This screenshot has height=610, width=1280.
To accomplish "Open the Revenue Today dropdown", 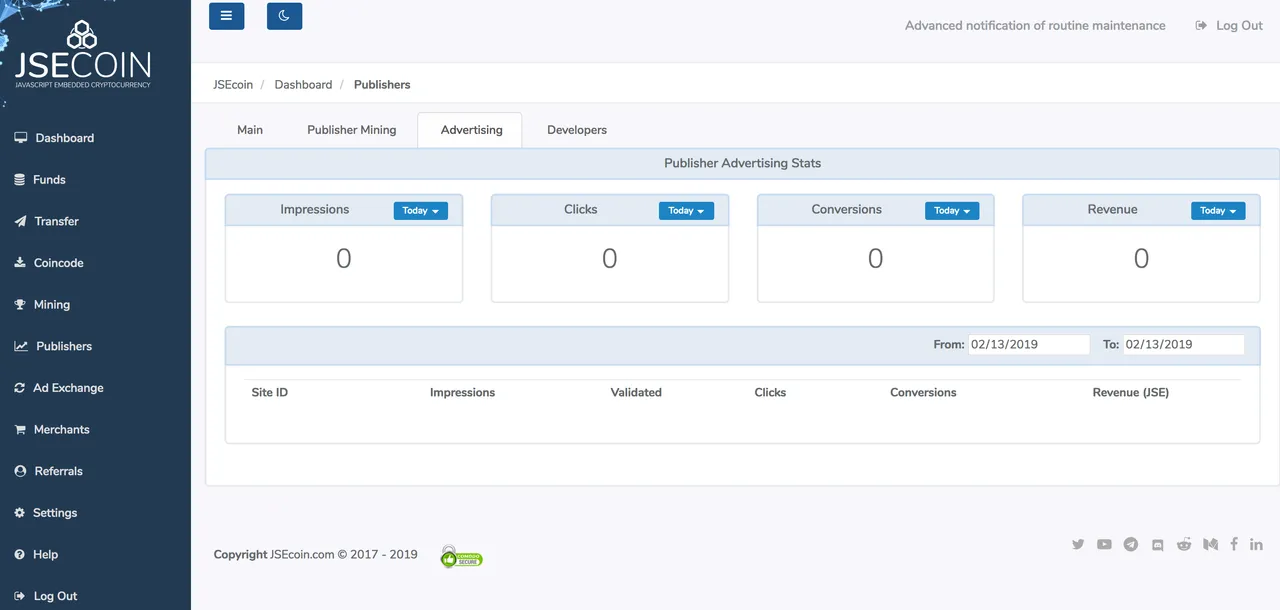I will coord(1218,211).
